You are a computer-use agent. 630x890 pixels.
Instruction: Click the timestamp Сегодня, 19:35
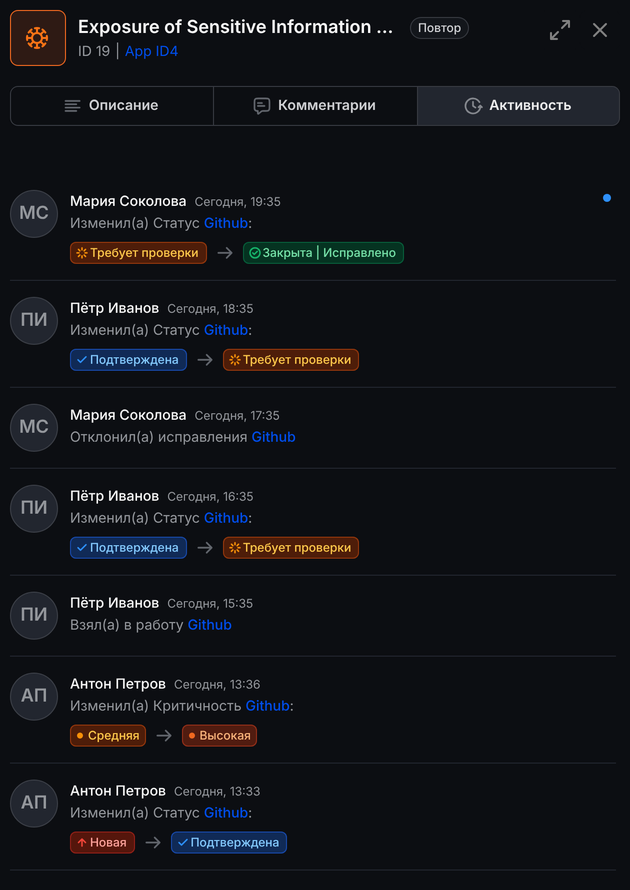pos(237,202)
